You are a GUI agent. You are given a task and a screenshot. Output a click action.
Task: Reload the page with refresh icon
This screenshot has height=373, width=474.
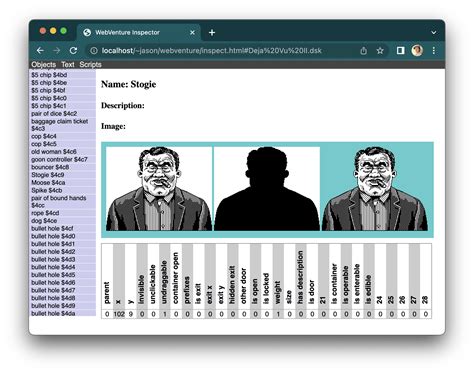tap(73, 51)
